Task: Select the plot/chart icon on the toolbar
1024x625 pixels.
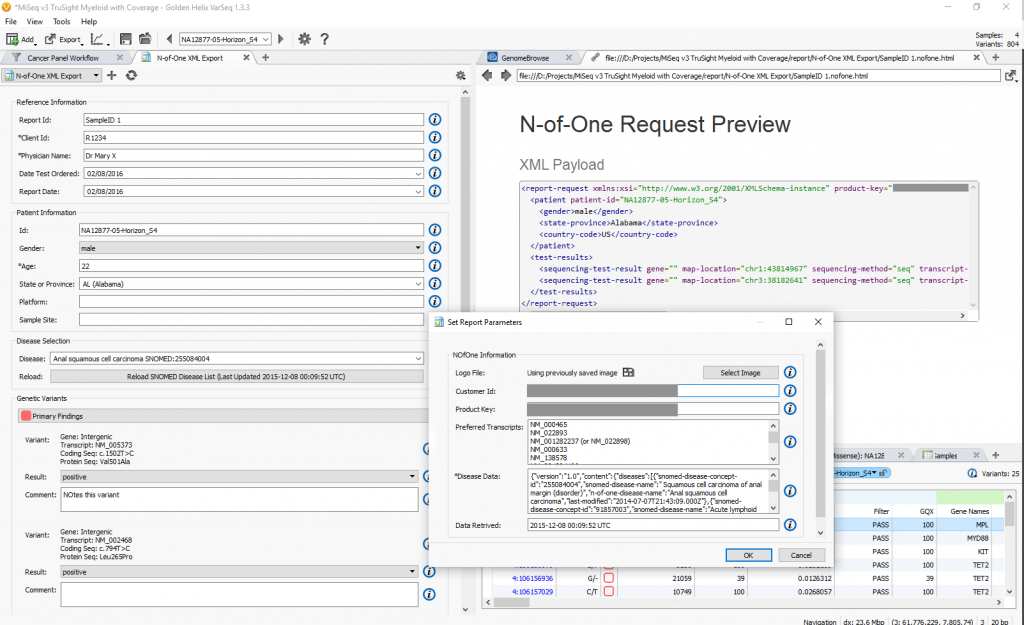Action: (x=97, y=38)
